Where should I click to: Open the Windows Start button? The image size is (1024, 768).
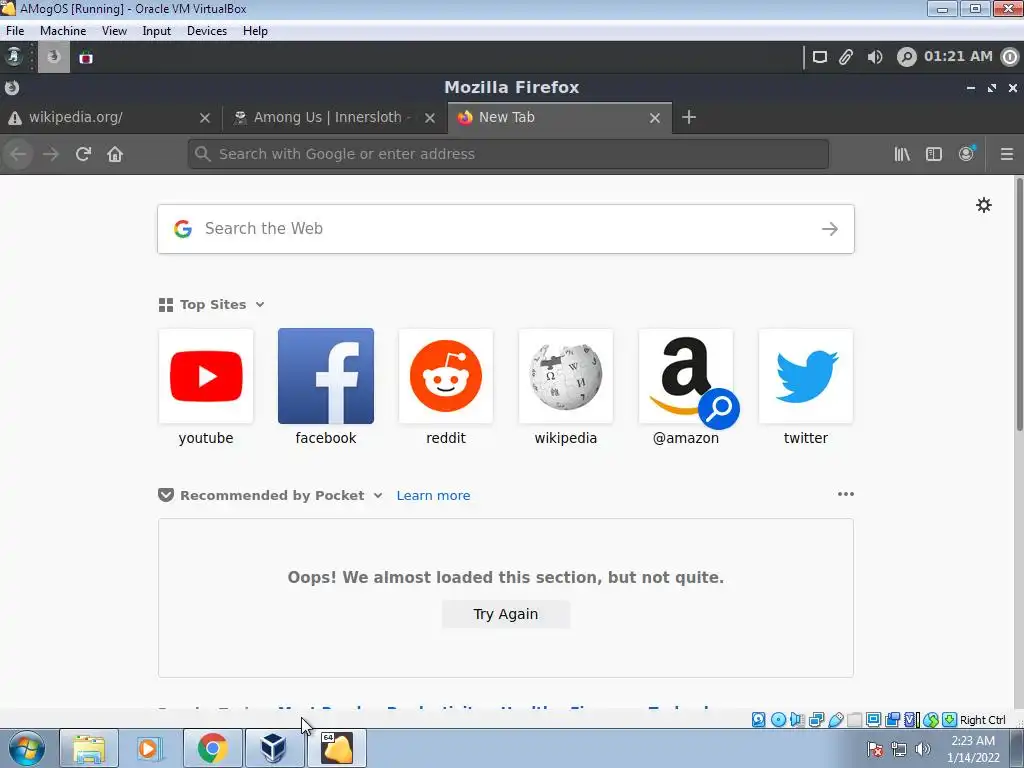27,748
